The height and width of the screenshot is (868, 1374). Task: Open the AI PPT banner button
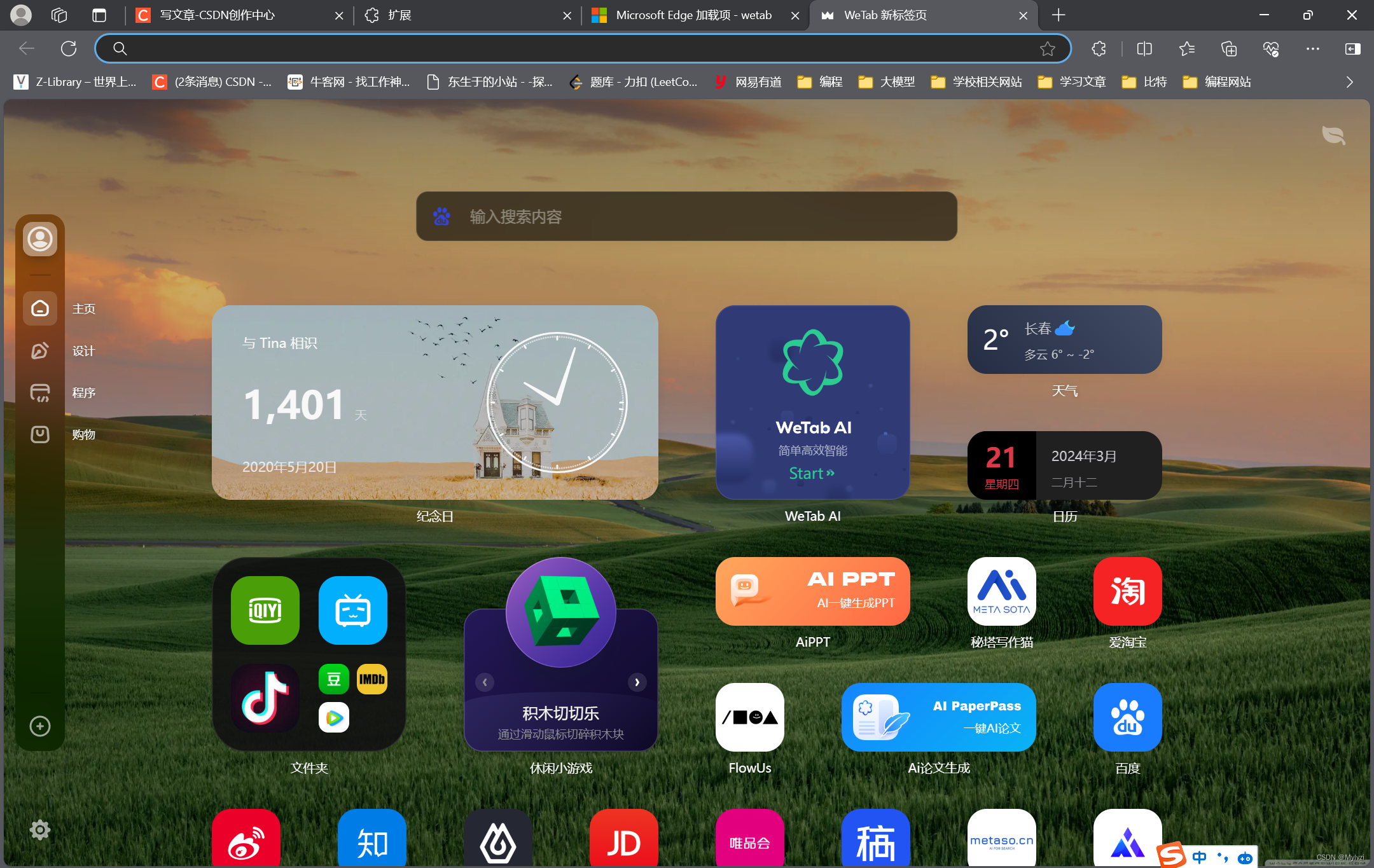[812, 591]
